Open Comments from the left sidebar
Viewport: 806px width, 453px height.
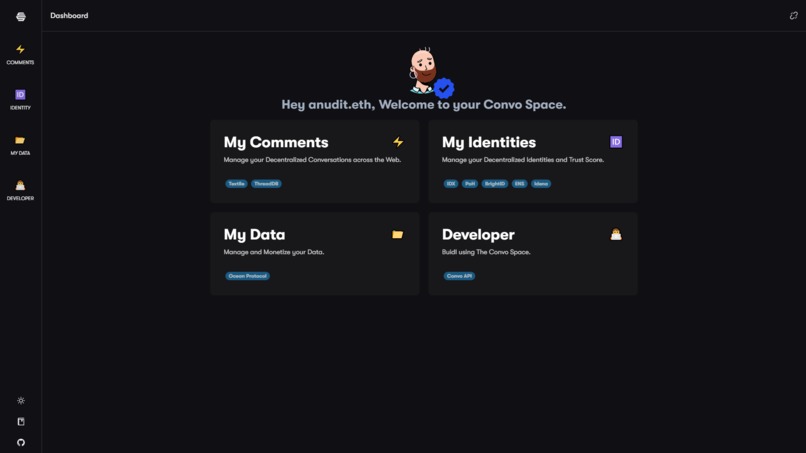point(20,55)
